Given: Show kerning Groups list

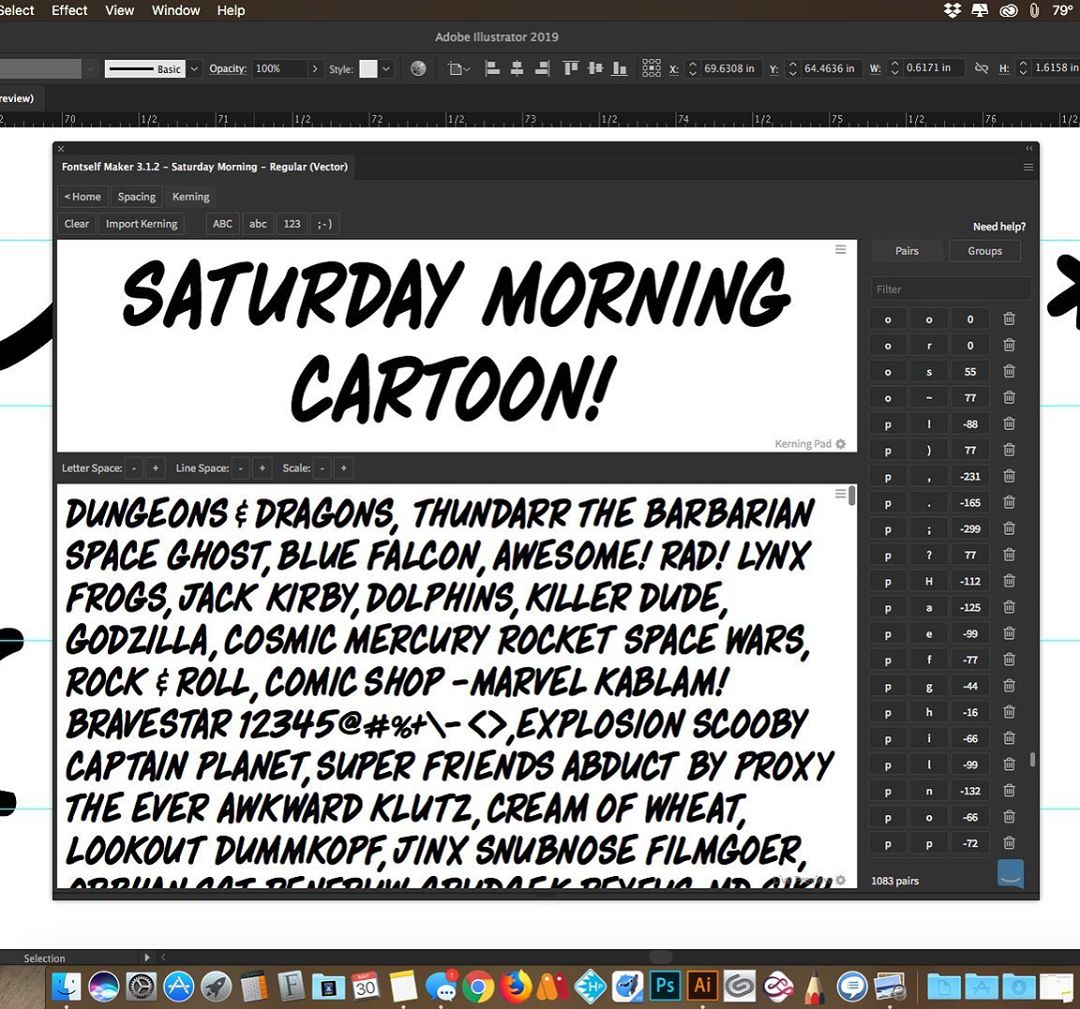Looking at the screenshot, I should point(985,251).
